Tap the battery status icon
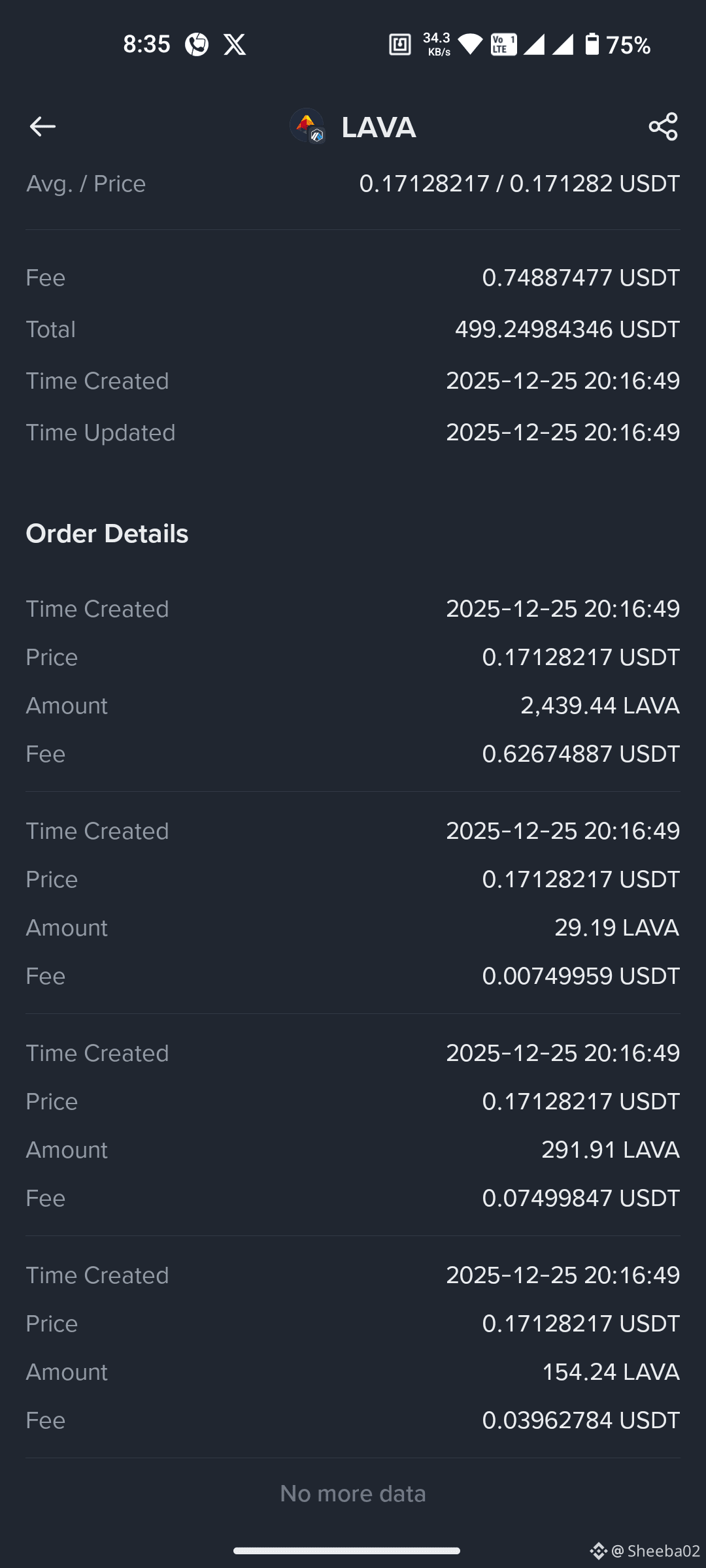Viewport: 706px width, 1568px height. point(592,44)
